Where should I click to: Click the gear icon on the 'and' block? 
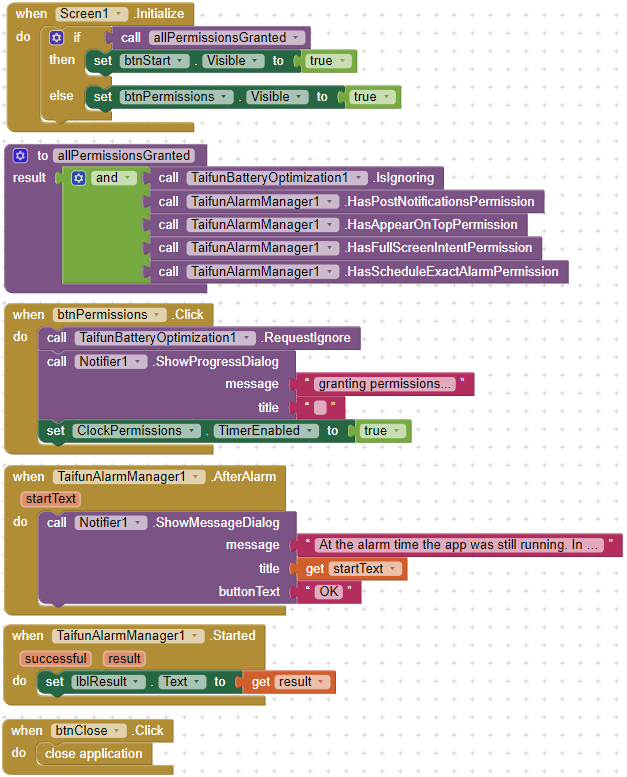79,178
